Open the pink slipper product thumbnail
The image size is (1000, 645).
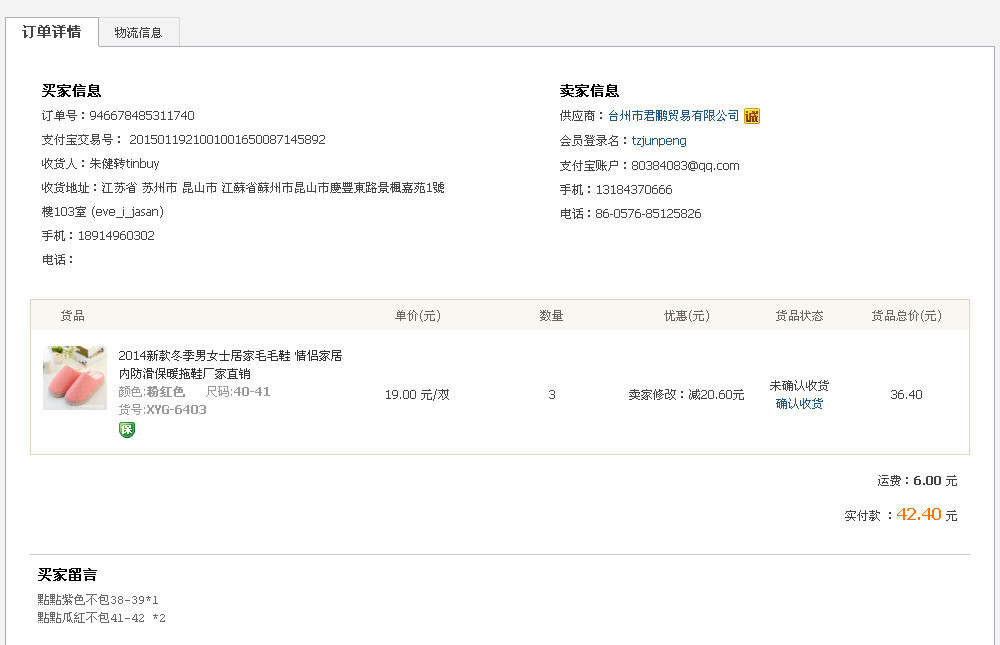[x=75, y=378]
